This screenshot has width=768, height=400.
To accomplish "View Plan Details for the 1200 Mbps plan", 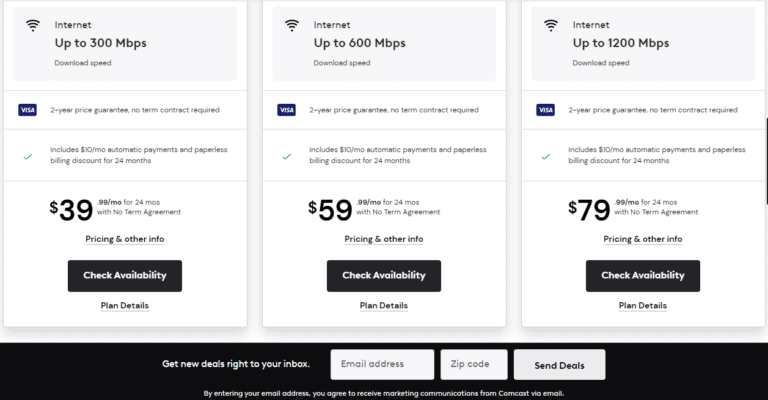I will [643, 306].
